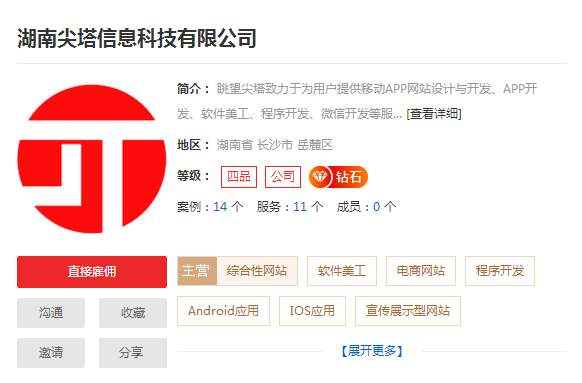The height and width of the screenshot is (383, 582).
Task: Click the intro text starting 眺望尖塔致力于
Action: (x=358, y=101)
